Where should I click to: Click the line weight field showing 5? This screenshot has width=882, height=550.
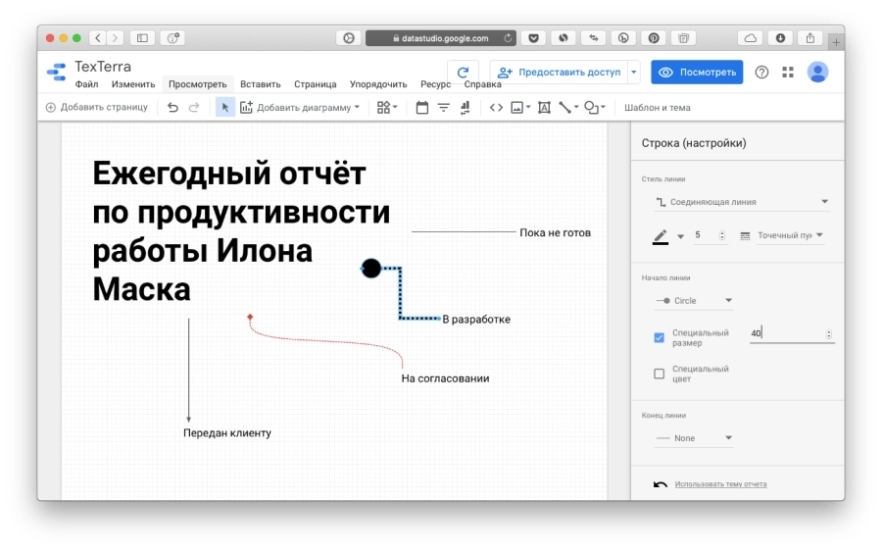704,235
